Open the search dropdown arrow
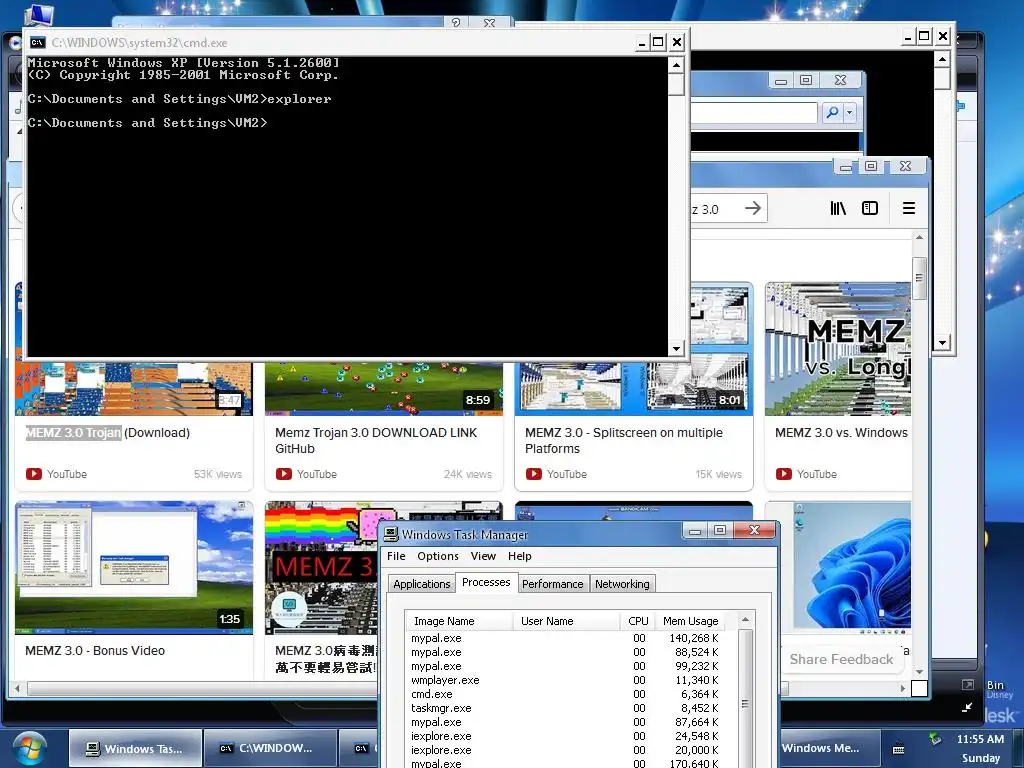Image resolution: width=1024 pixels, height=768 pixels. click(849, 112)
